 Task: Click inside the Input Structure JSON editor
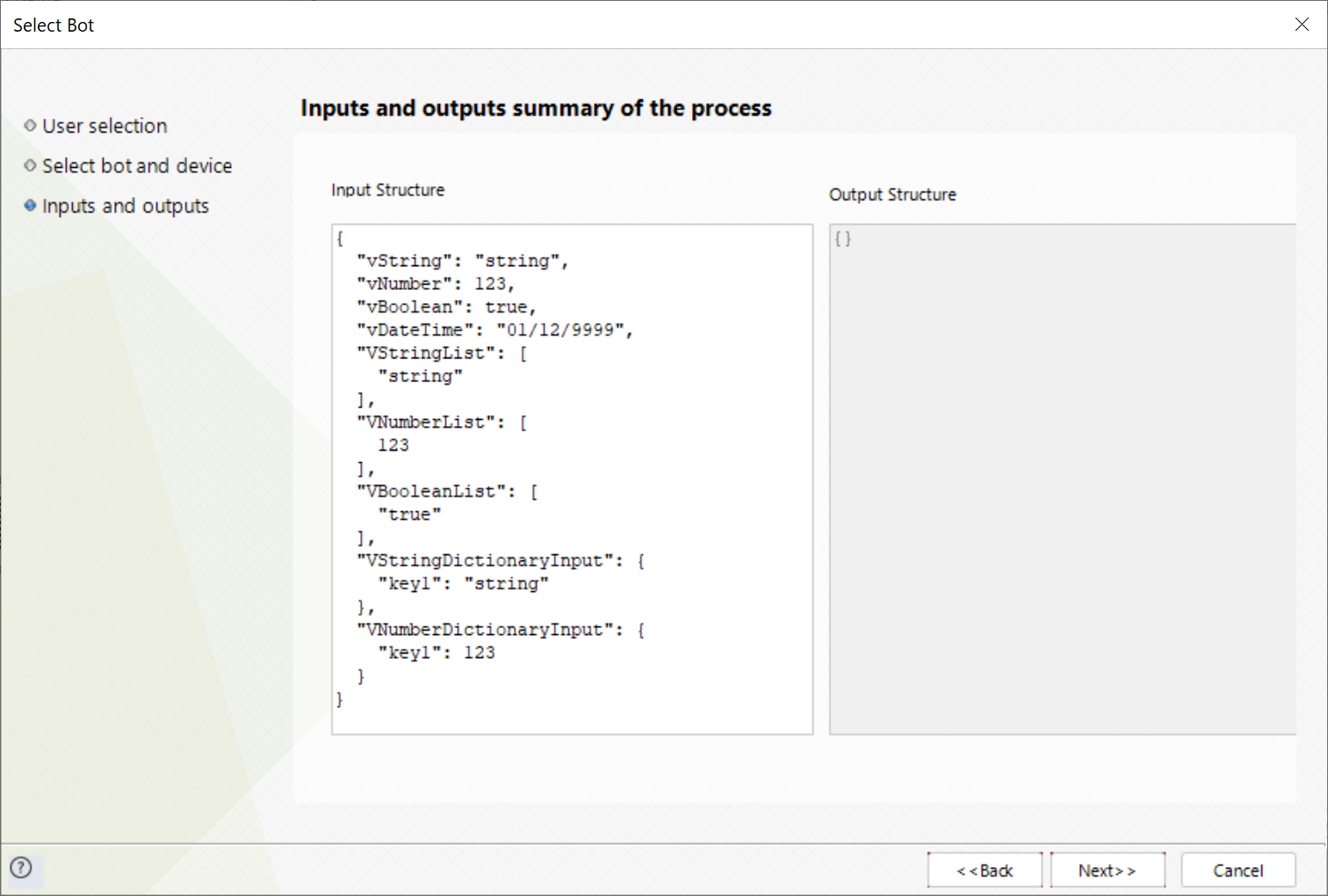(x=573, y=479)
